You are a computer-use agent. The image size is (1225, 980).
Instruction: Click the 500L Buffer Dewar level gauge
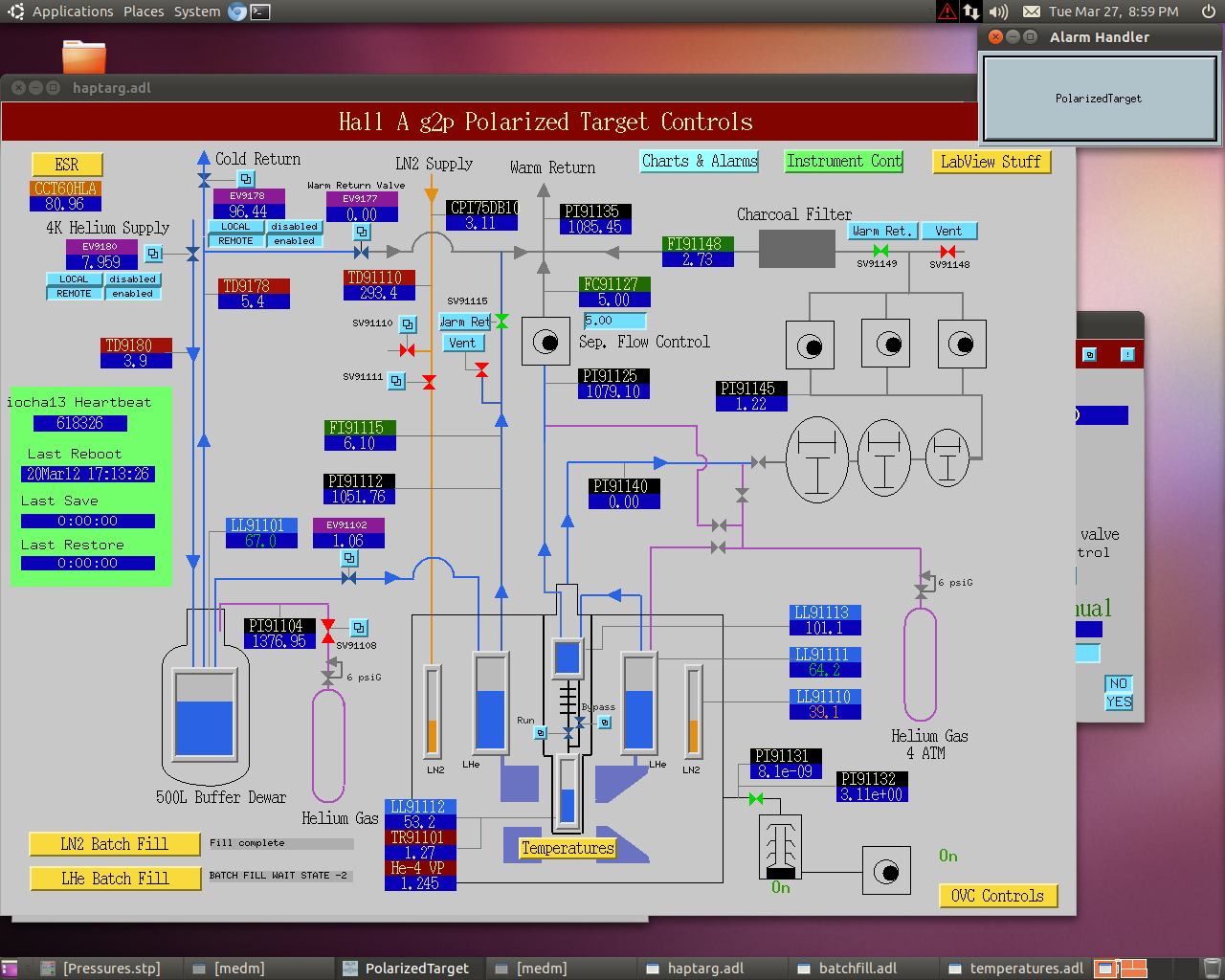tap(204, 714)
